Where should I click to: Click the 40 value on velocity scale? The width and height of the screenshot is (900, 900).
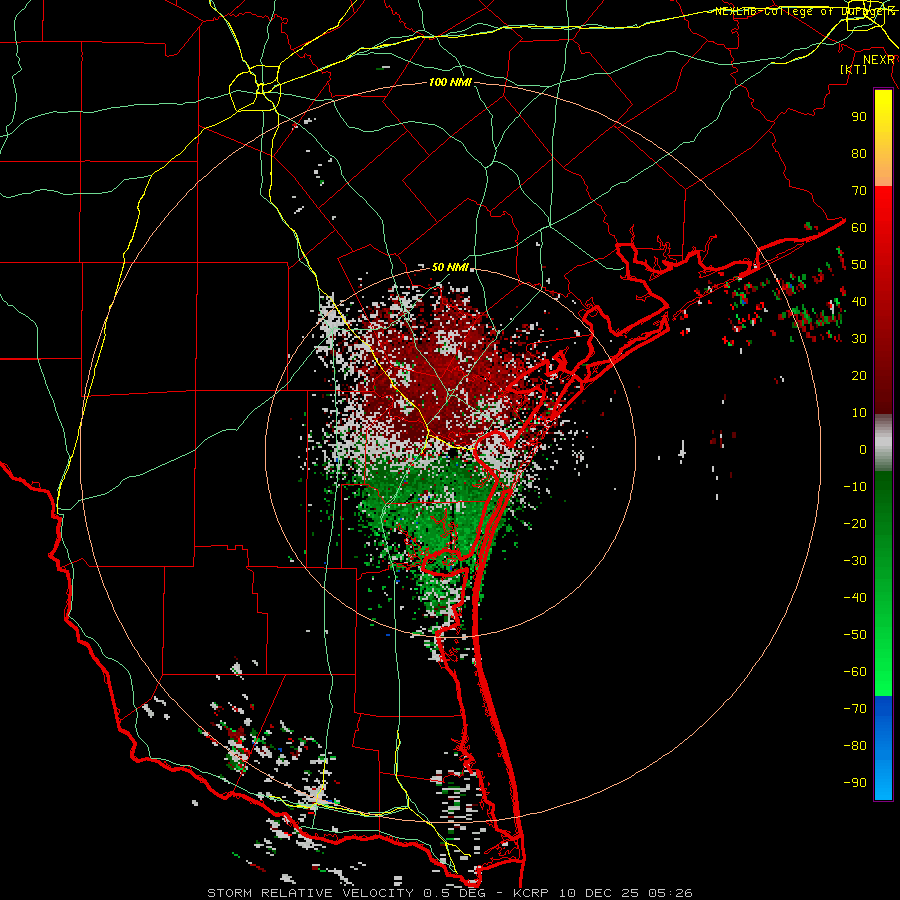[x=859, y=302]
